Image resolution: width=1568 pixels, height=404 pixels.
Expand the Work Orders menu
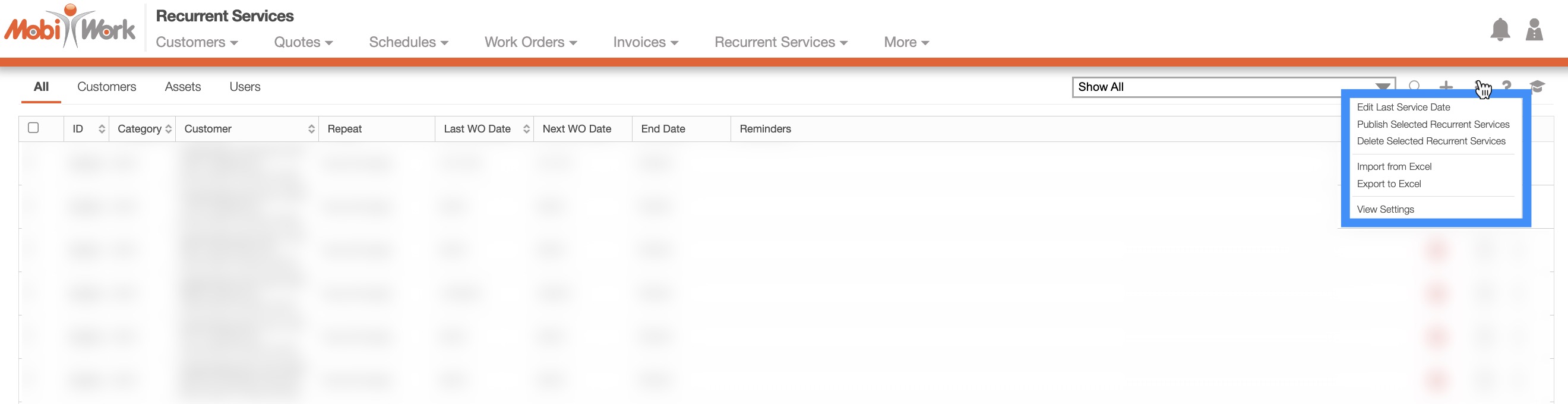coord(530,42)
